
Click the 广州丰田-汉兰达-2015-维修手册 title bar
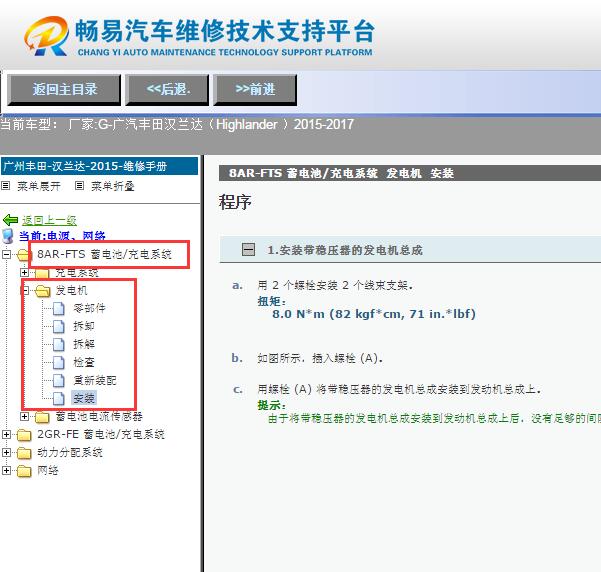coord(100,166)
